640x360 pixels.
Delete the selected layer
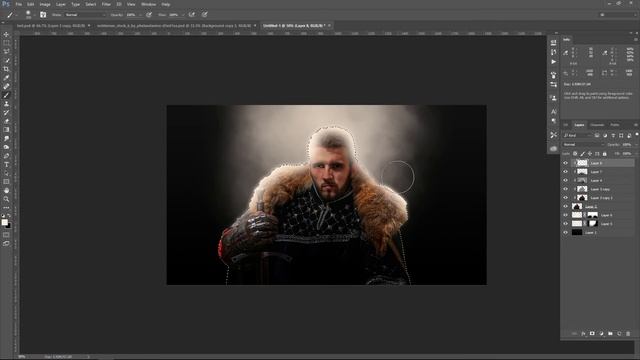(628, 334)
